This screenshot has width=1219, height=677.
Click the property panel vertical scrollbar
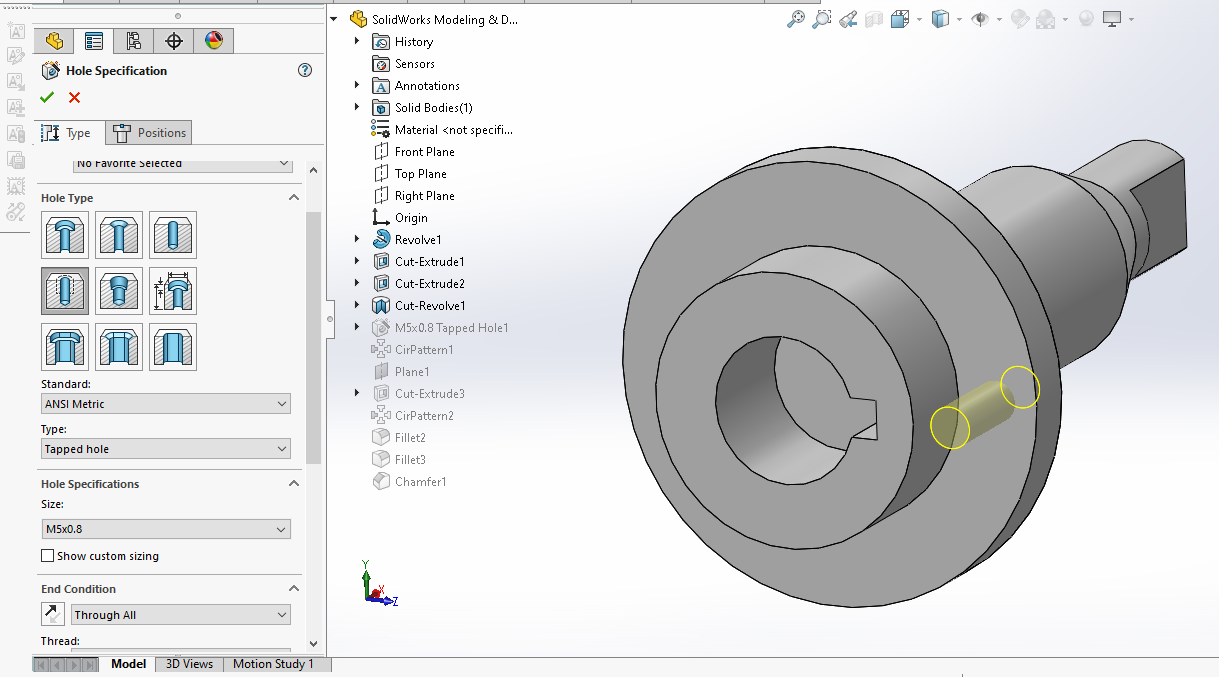pos(314,340)
